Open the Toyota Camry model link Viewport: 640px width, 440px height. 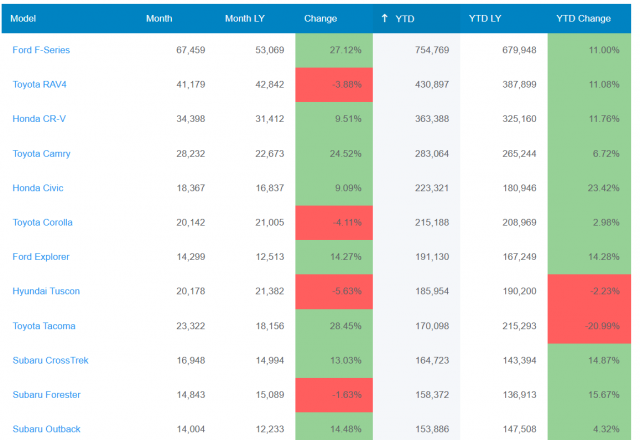coord(42,153)
